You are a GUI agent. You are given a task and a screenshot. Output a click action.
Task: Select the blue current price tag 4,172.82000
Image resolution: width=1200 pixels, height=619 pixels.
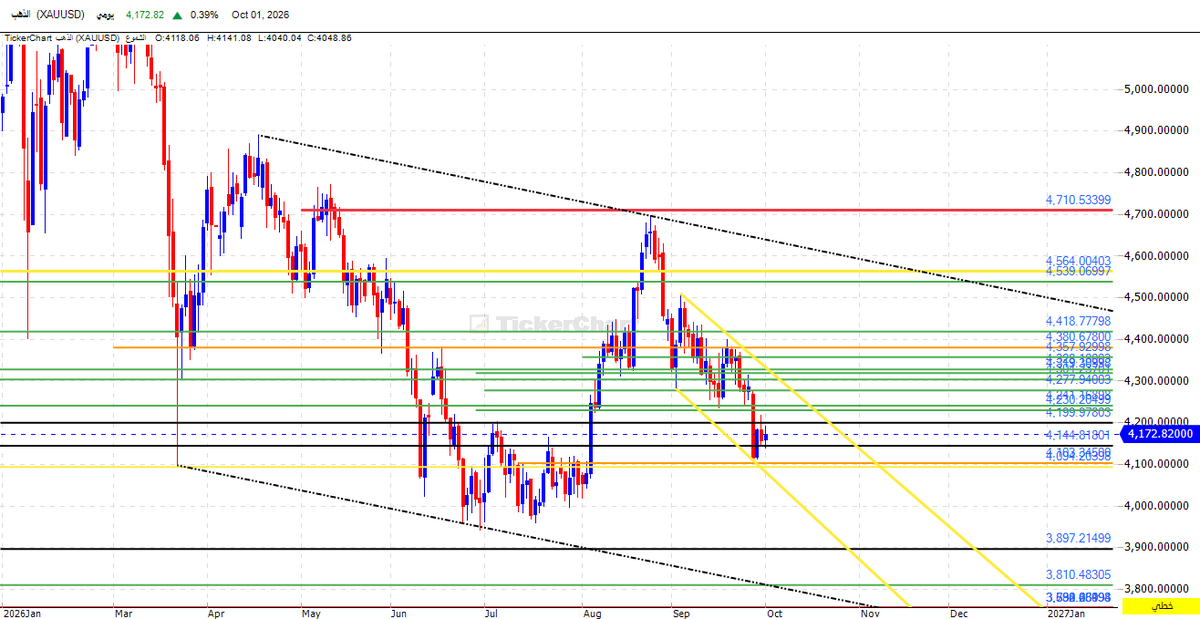point(1160,434)
